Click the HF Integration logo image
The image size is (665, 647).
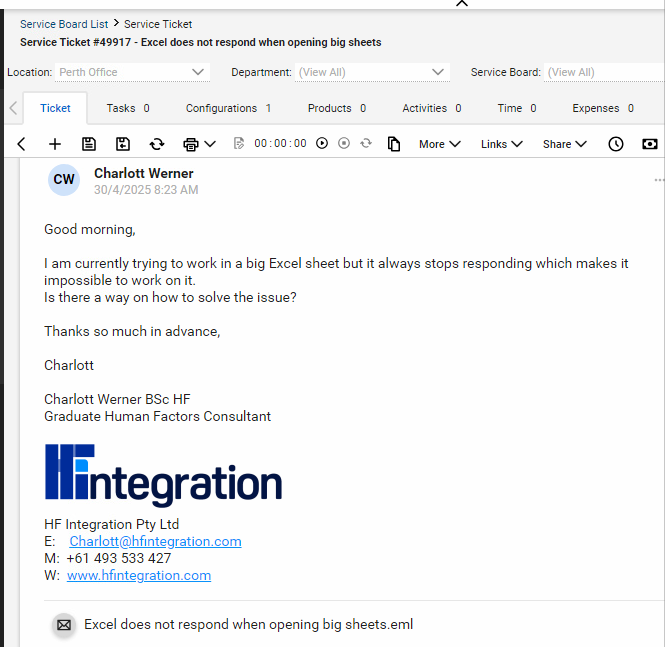click(163, 475)
